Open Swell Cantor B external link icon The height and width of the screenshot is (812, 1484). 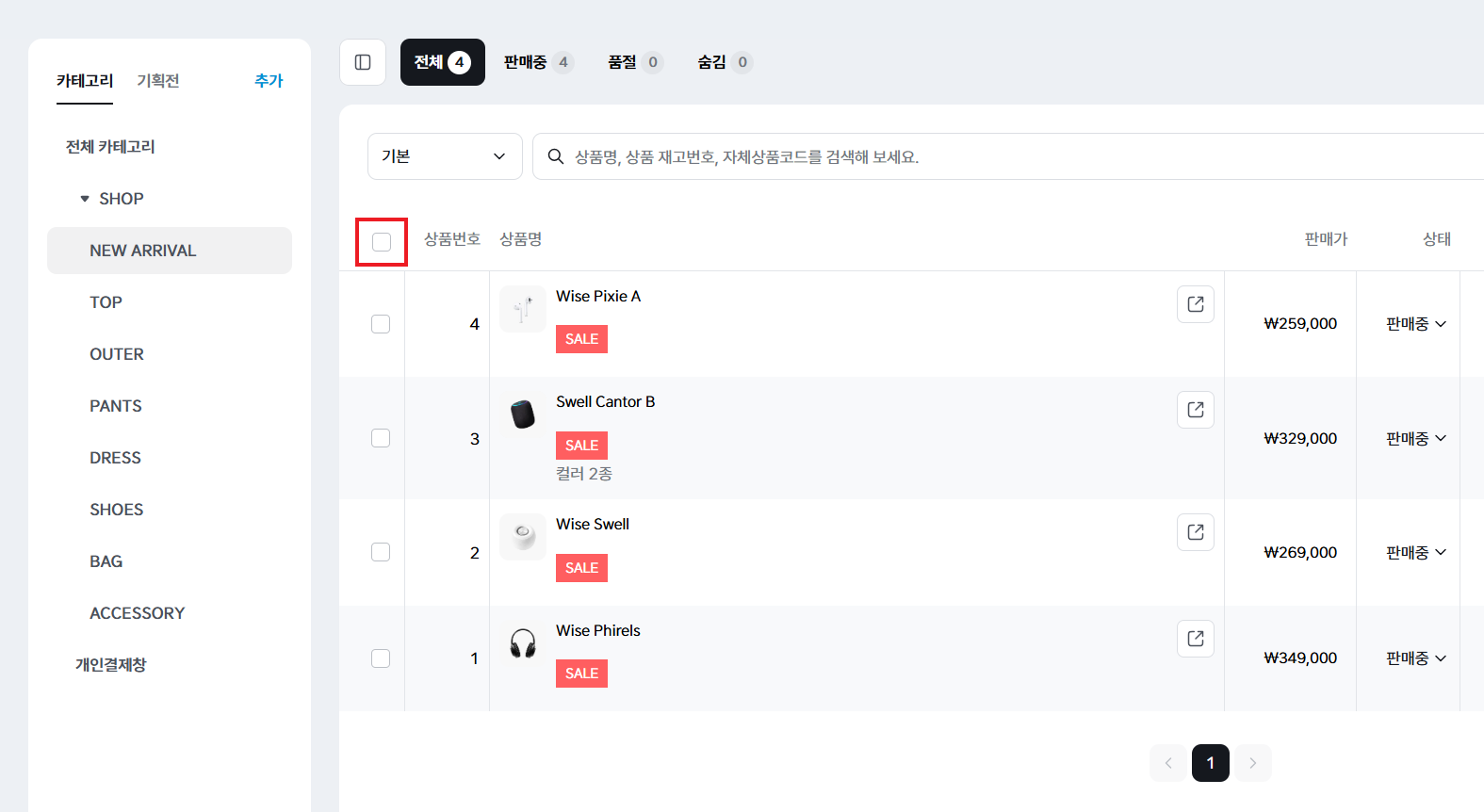pyautogui.click(x=1195, y=410)
